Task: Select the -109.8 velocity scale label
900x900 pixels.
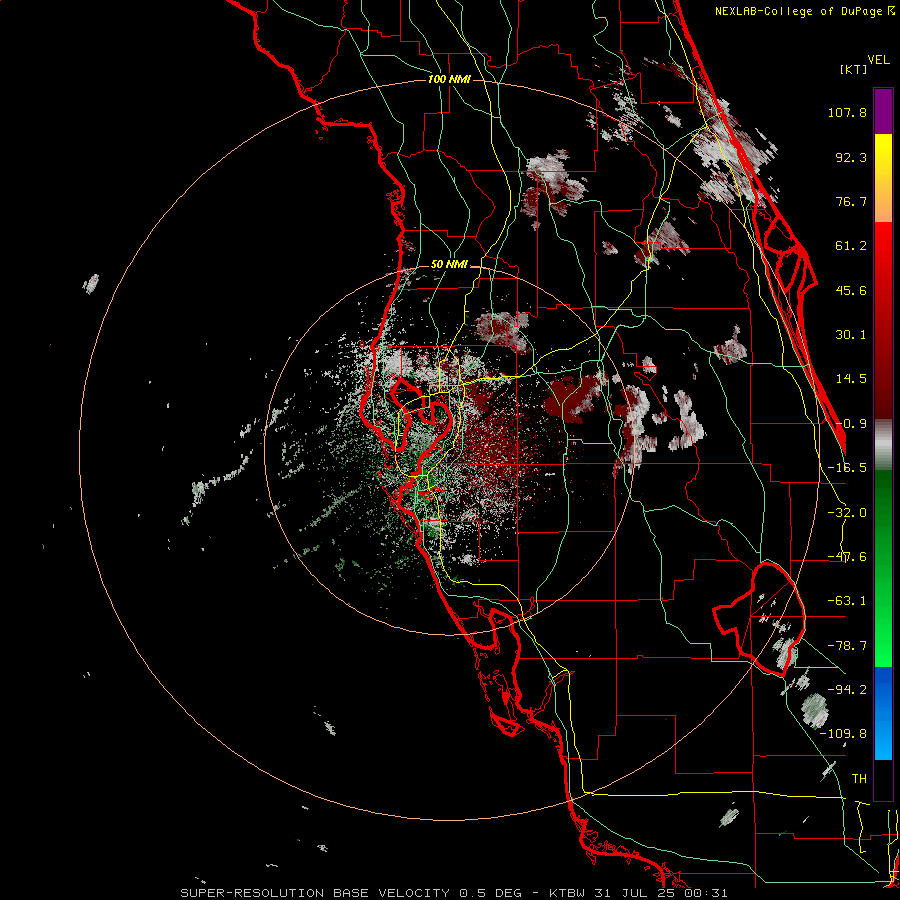Action: coord(843,734)
